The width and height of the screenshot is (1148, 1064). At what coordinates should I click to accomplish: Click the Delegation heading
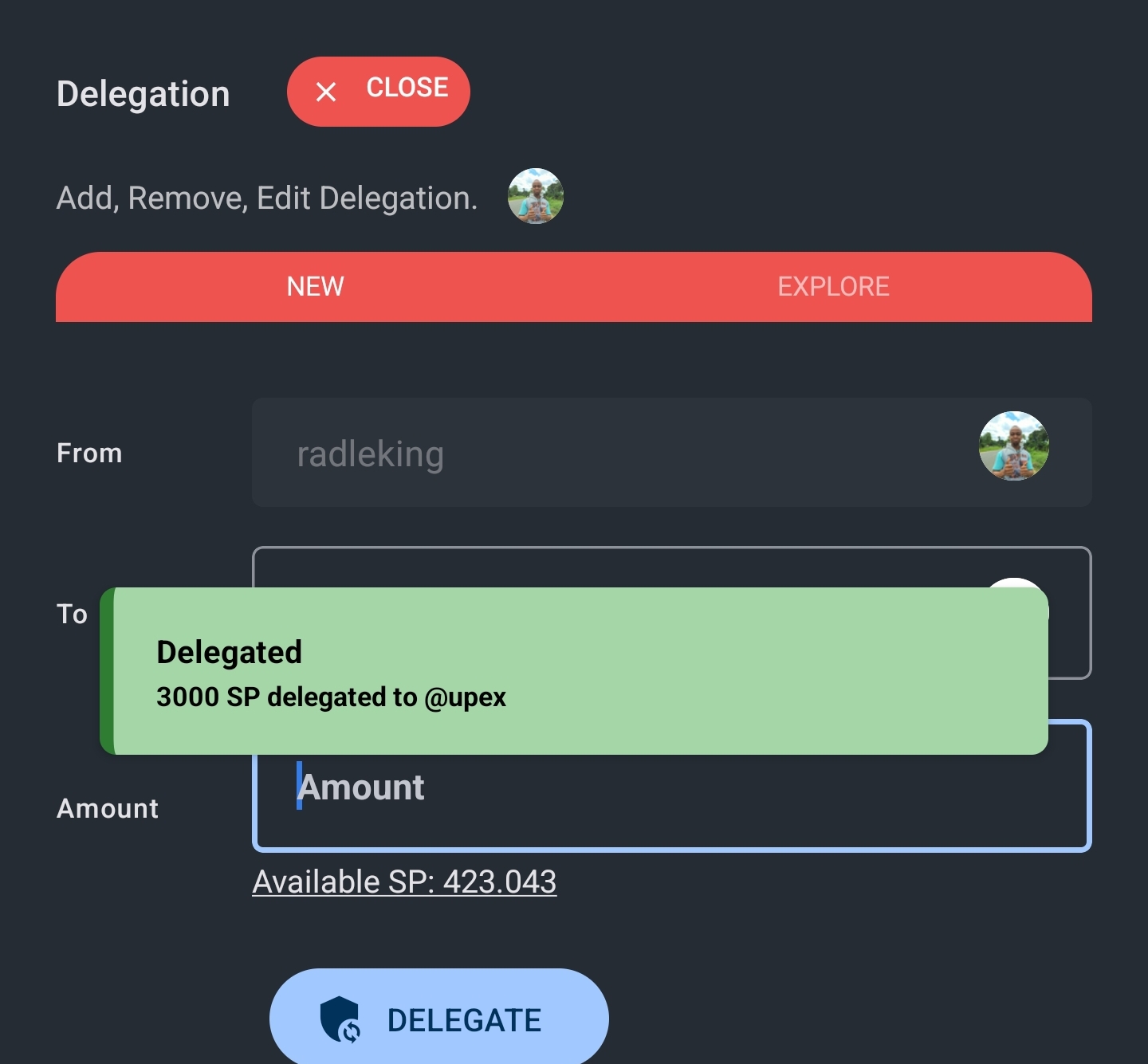(143, 94)
